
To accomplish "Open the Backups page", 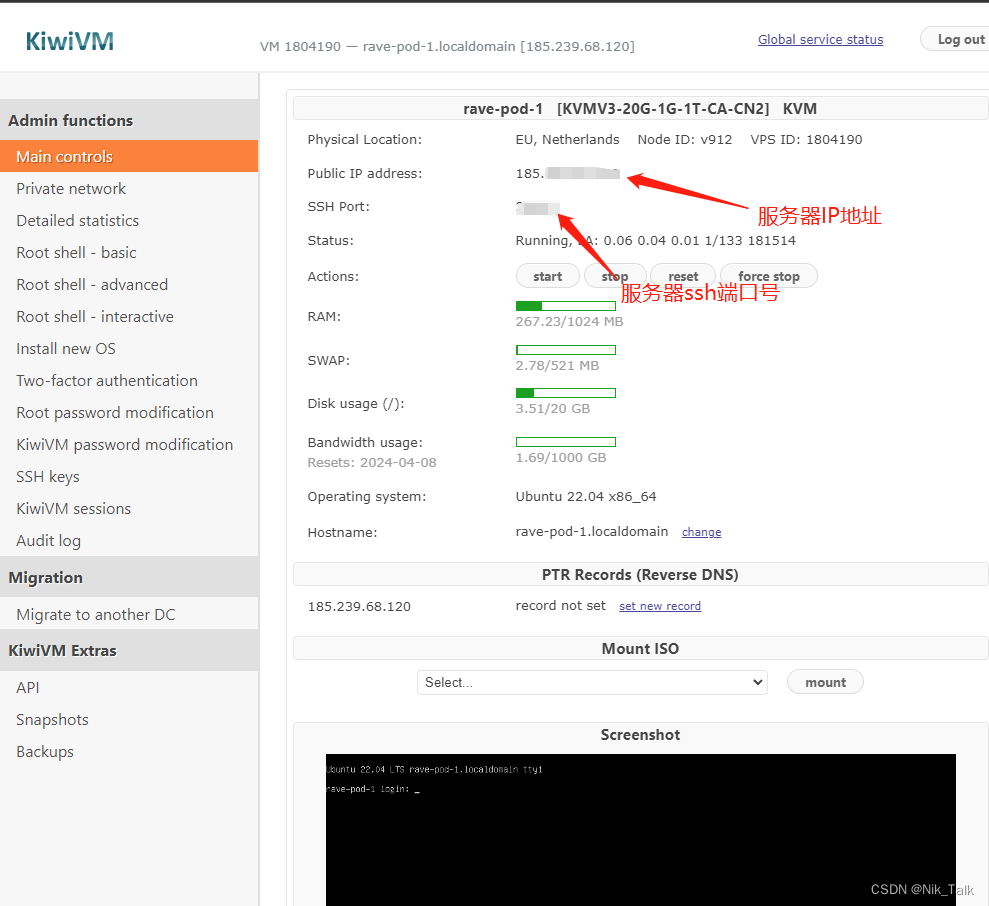I will [45, 752].
